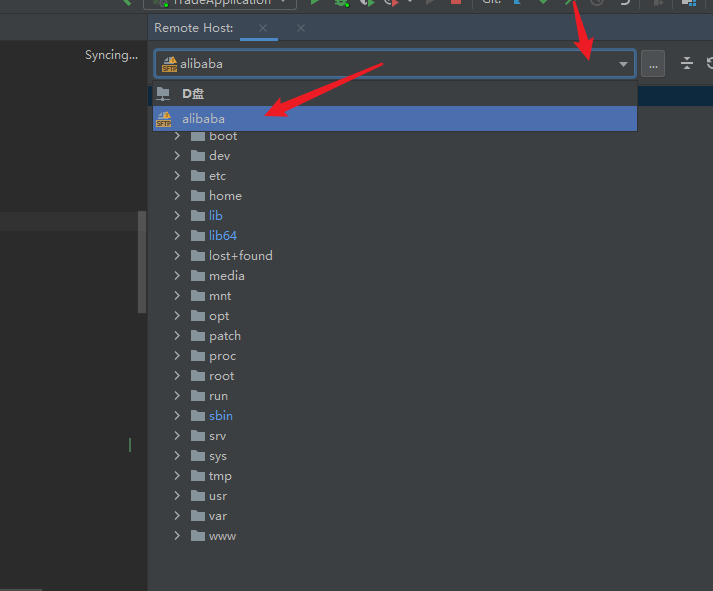This screenshot has width=713, height=591.
Task: Select the blue lib64 folder name
Action: tap(223, 236)
